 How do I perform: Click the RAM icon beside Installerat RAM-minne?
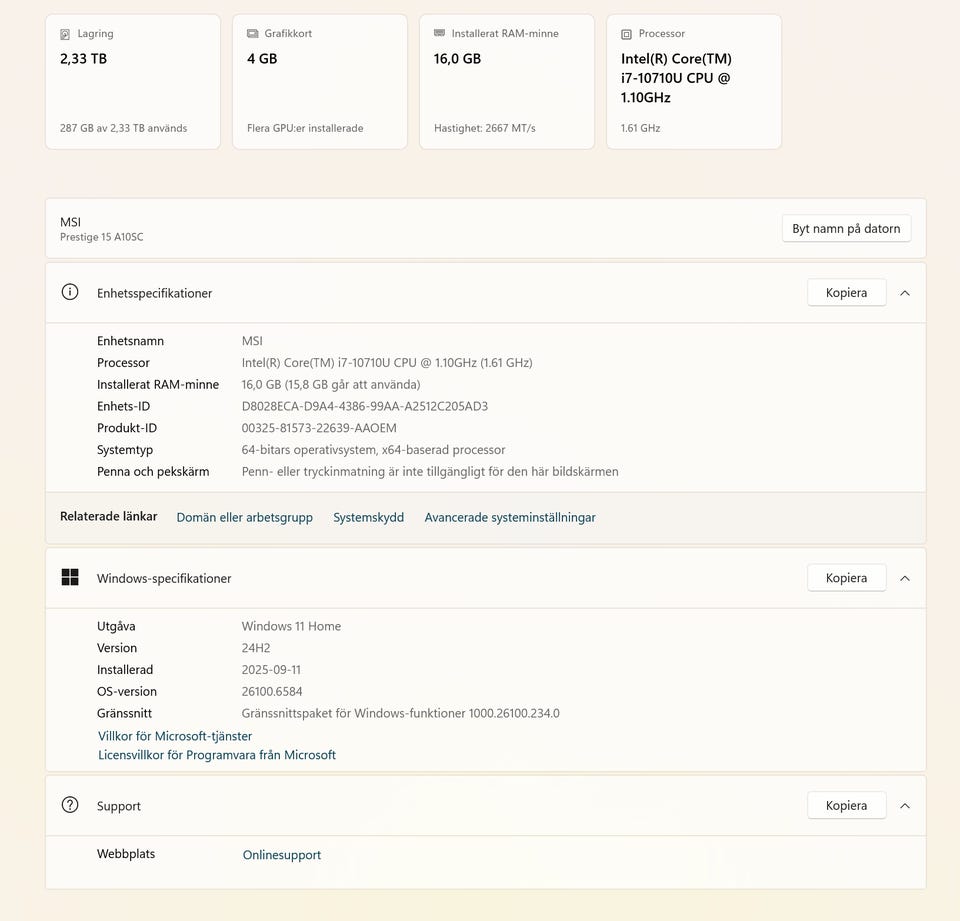tap(439, 34)
